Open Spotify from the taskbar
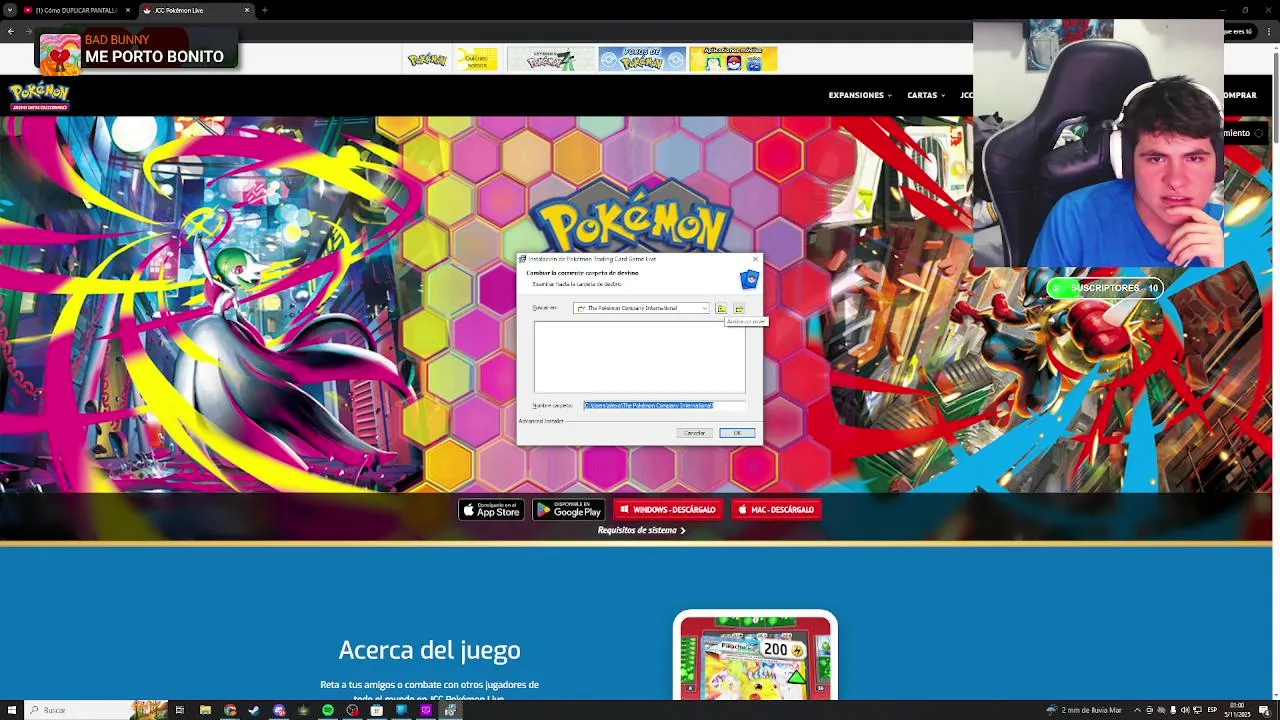Viewport: 1280px width, 720px height. tap(328, 710)
